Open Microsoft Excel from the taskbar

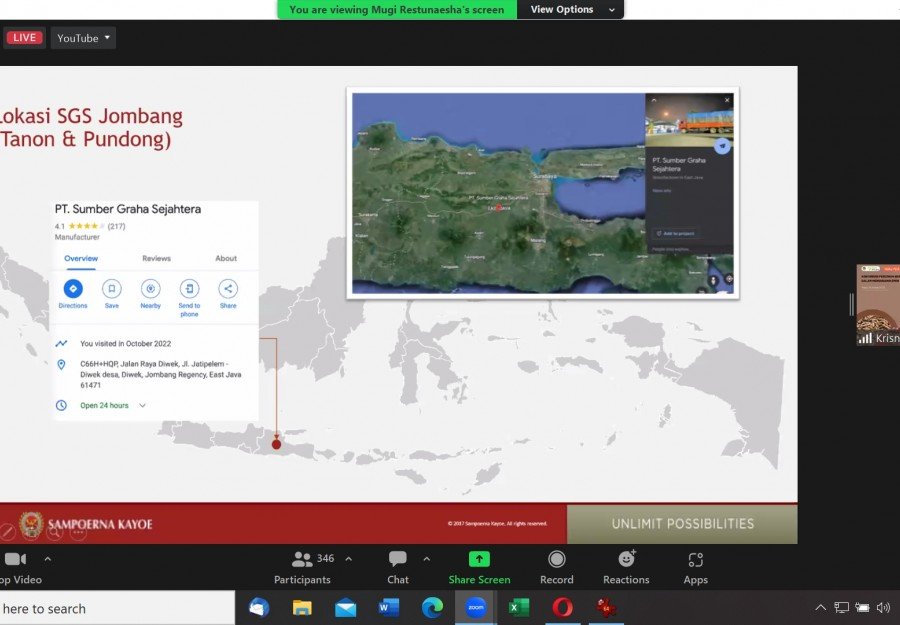519,608
